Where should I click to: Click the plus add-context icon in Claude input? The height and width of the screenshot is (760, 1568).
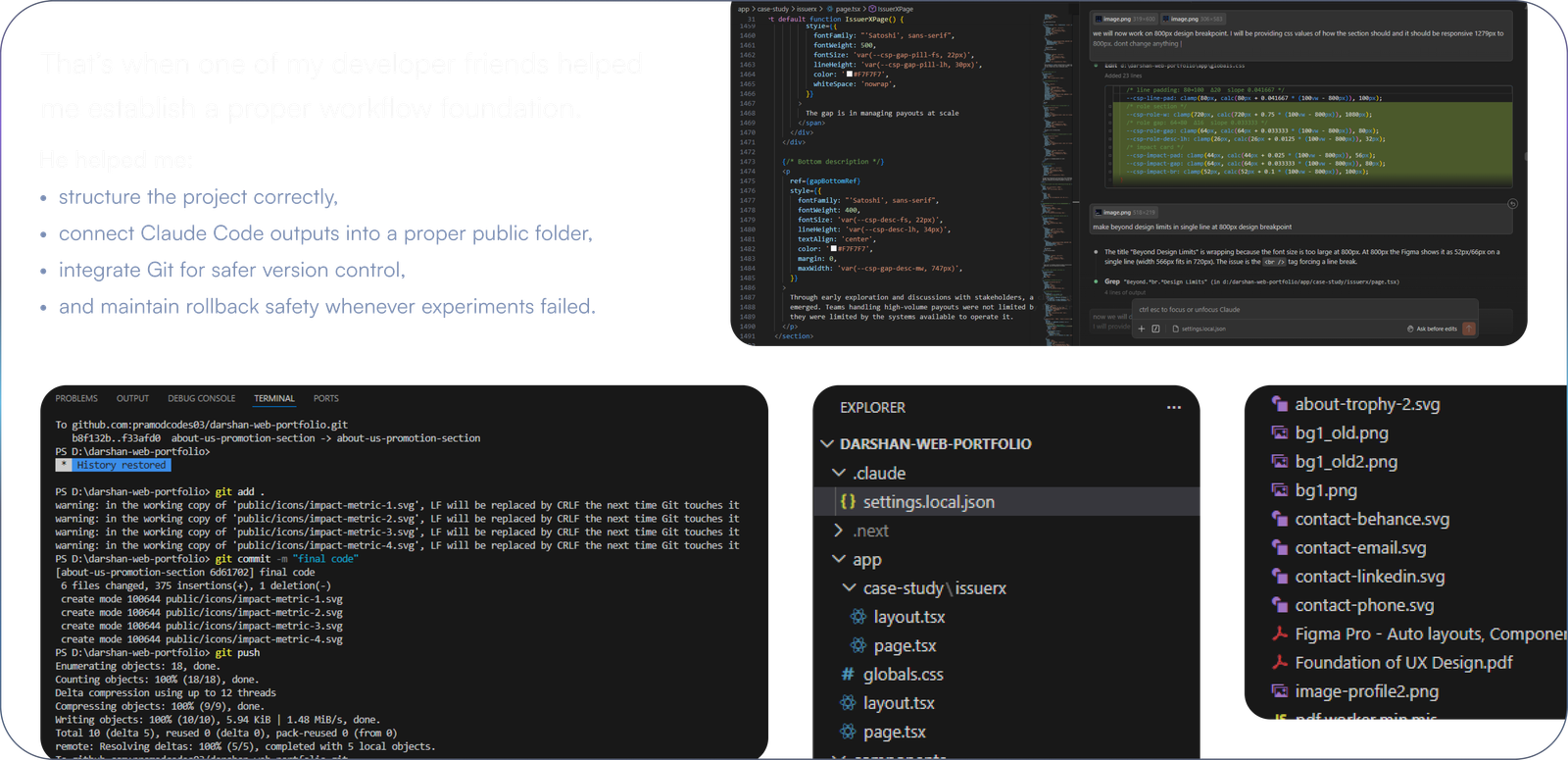pyautogui.click(x=1141, y=329)
